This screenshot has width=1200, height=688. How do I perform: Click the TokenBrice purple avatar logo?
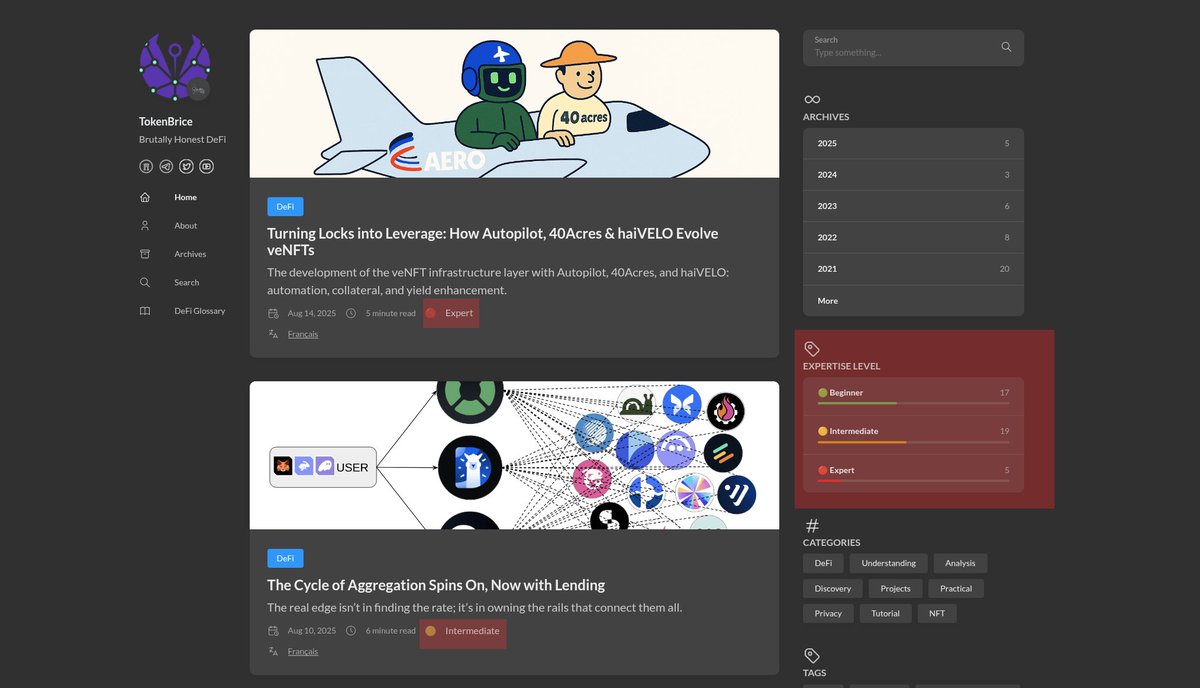click(174, 67)
